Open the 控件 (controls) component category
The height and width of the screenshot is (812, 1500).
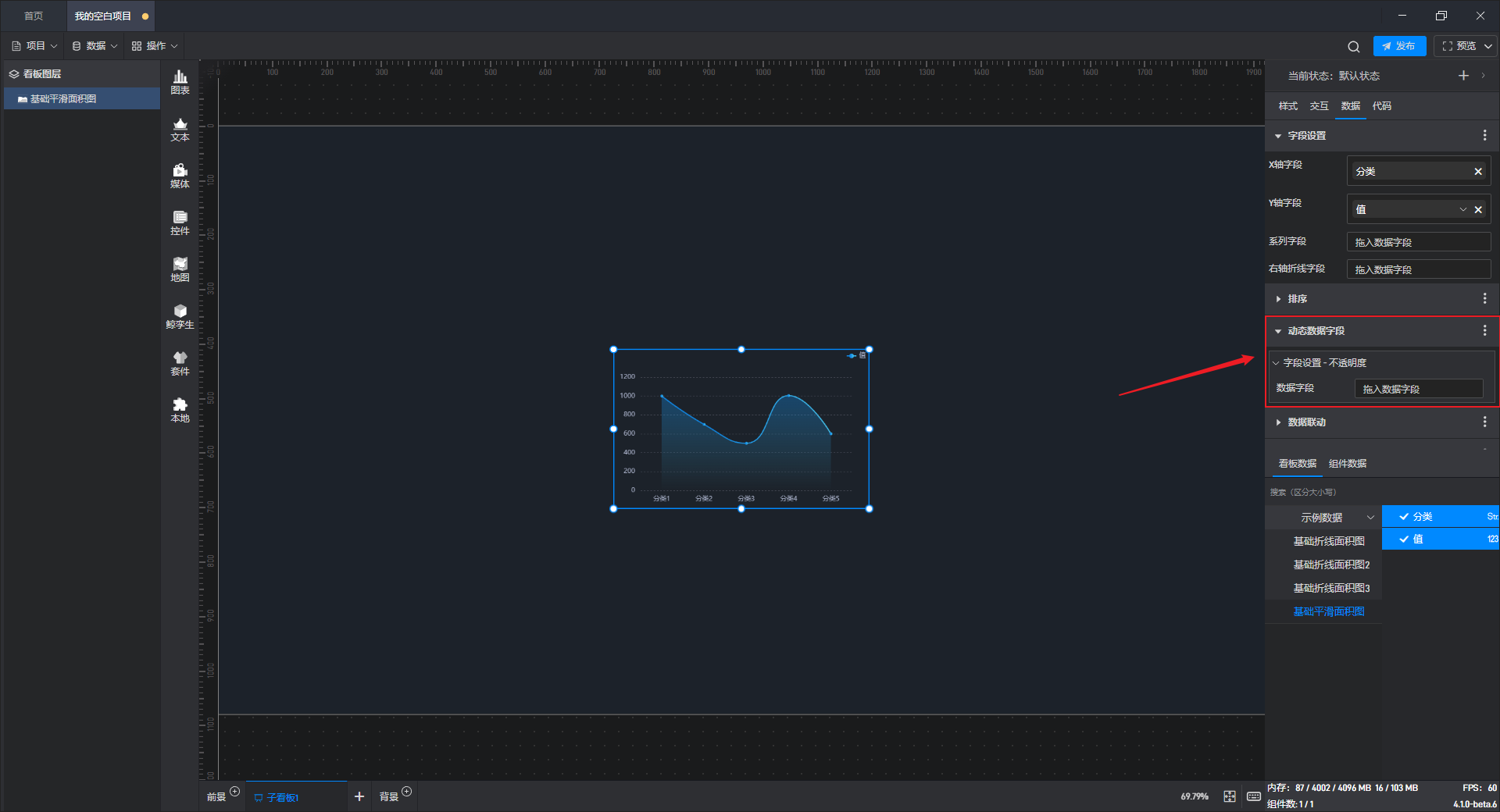click(180, 223)
